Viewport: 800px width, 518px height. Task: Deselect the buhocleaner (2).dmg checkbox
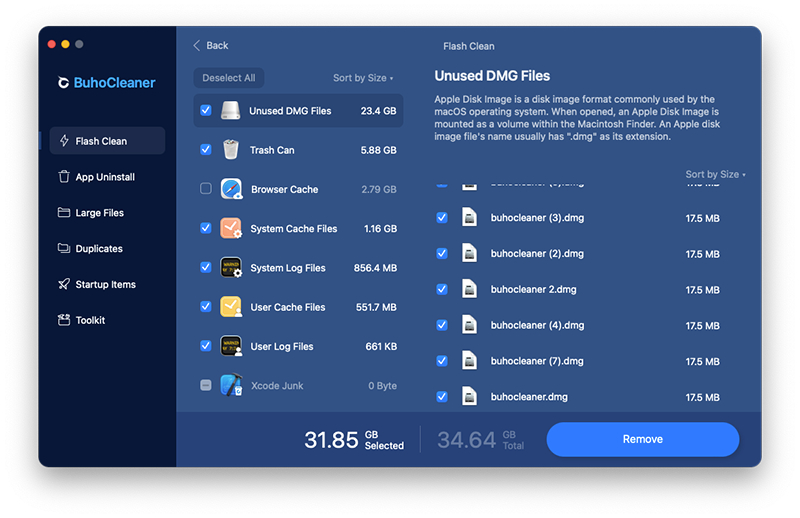point(442,253)
